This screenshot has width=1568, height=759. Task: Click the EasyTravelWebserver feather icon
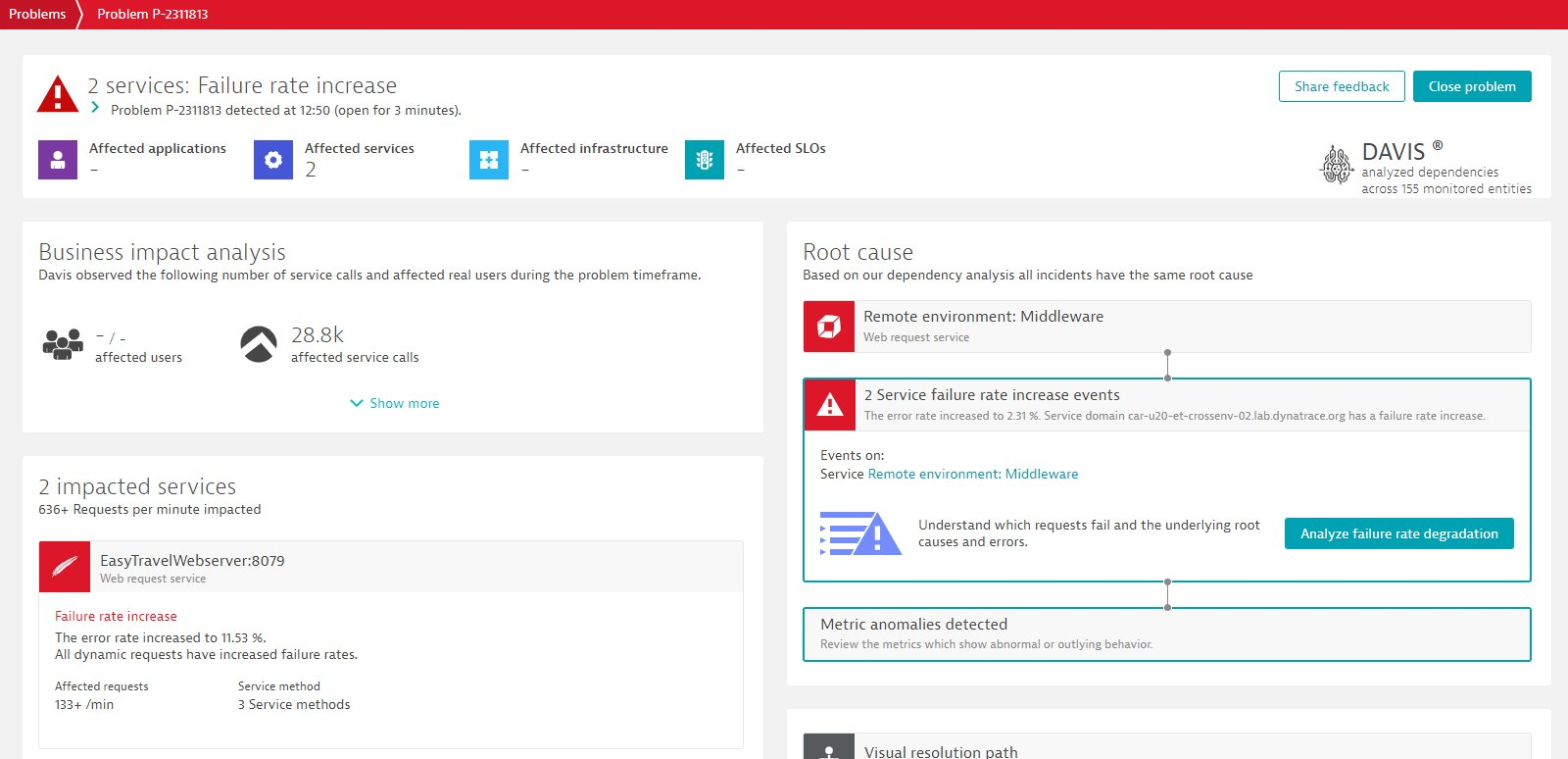65,567
